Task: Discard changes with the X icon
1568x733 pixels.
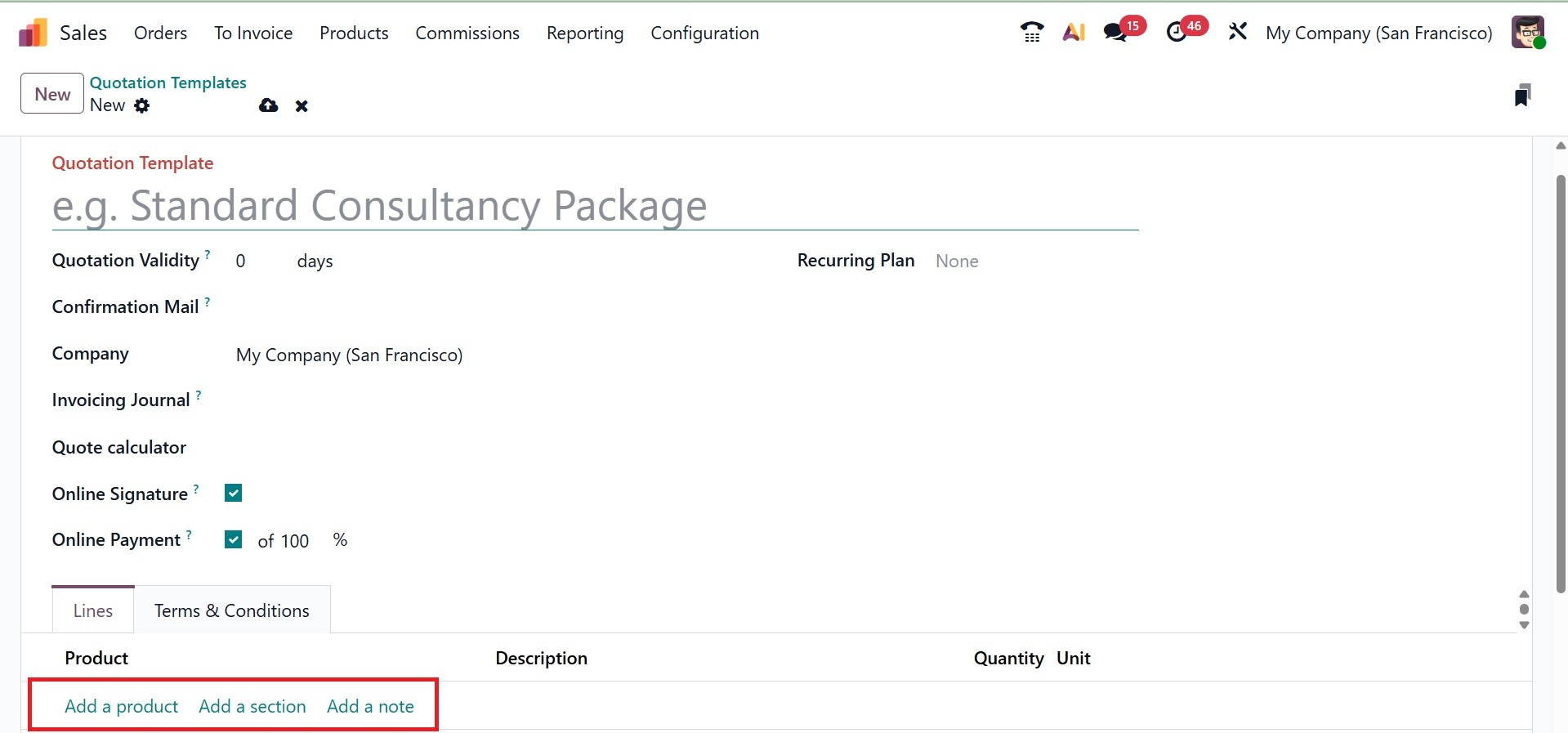Action: pos(302,106)
